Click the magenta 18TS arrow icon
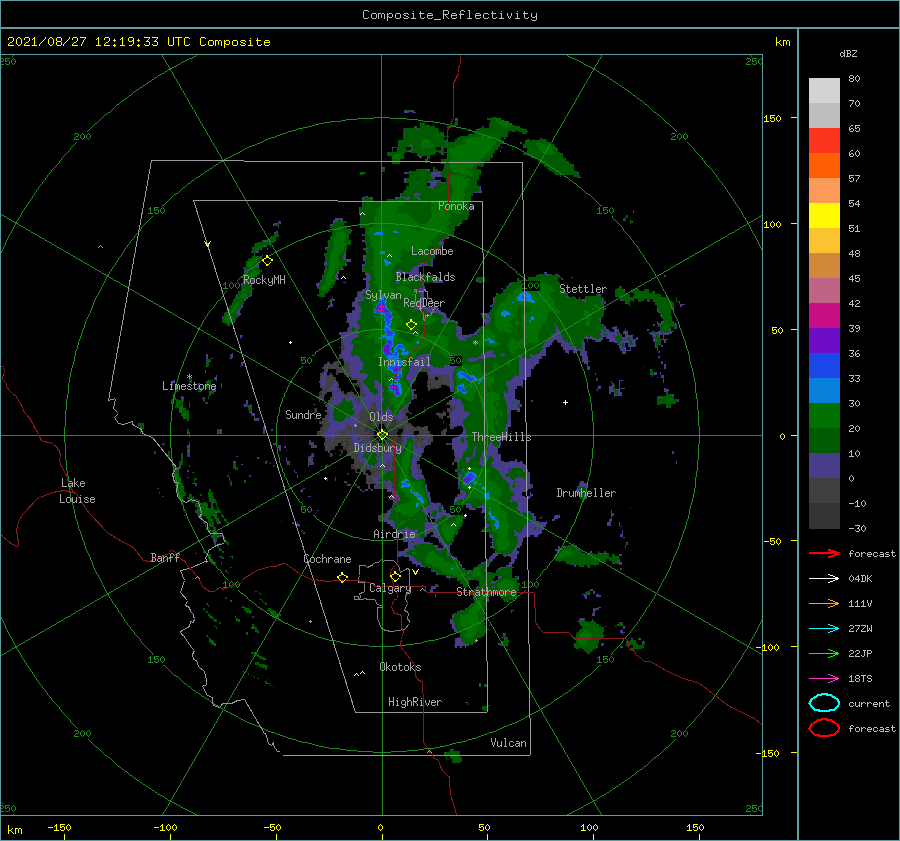This screenshot has width=900, height=841. click(x=824, y=679)
